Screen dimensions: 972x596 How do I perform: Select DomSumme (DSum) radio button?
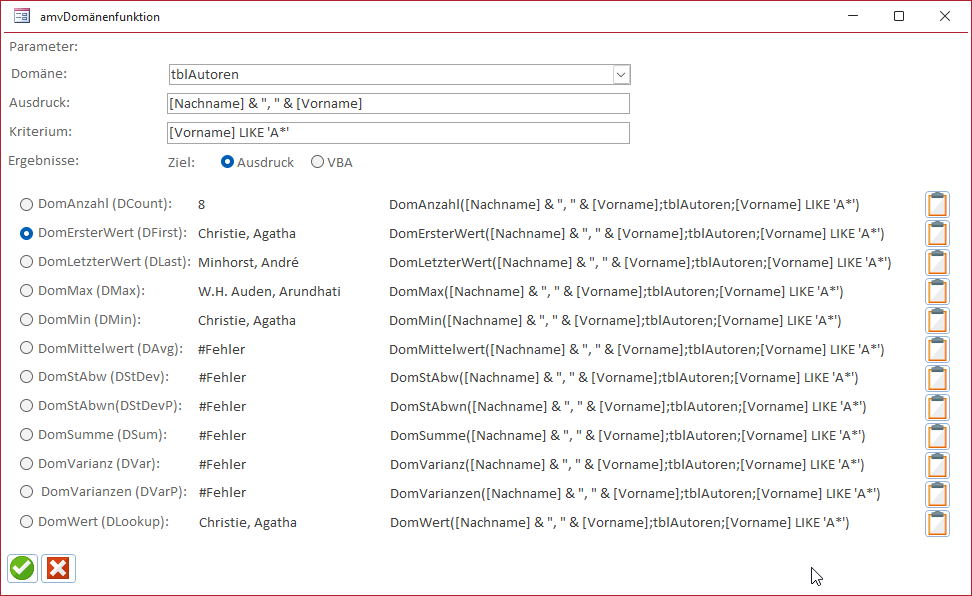coord(27,435)
